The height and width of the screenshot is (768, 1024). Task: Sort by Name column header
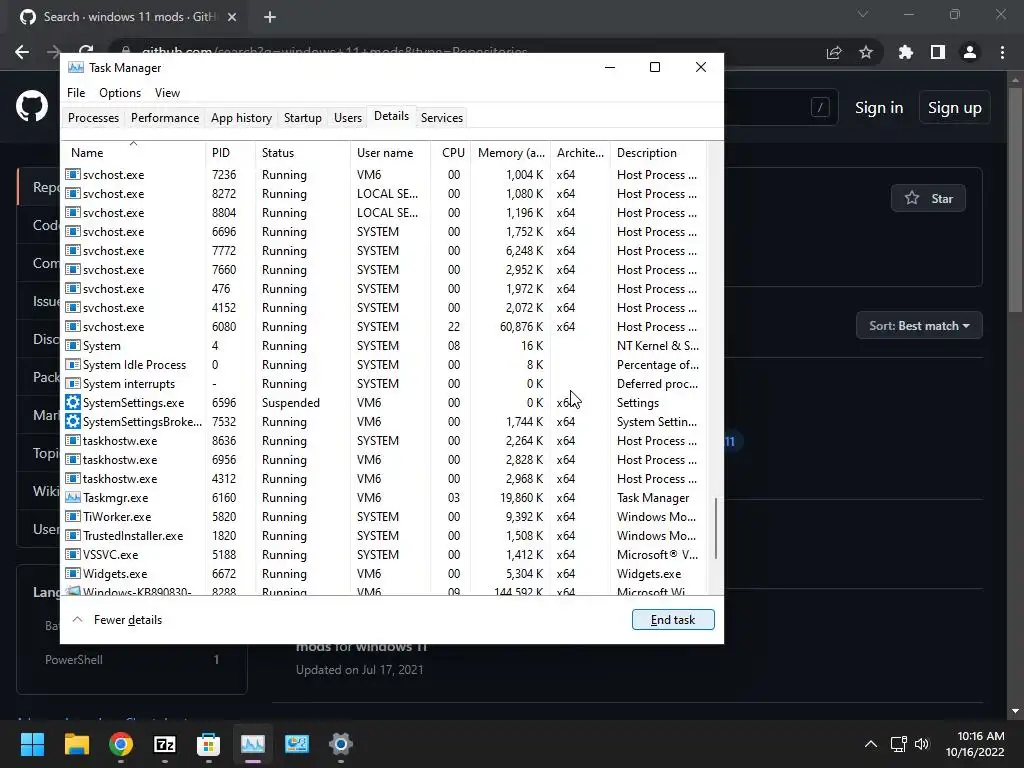pyautogui.click(x=134, y=152)
